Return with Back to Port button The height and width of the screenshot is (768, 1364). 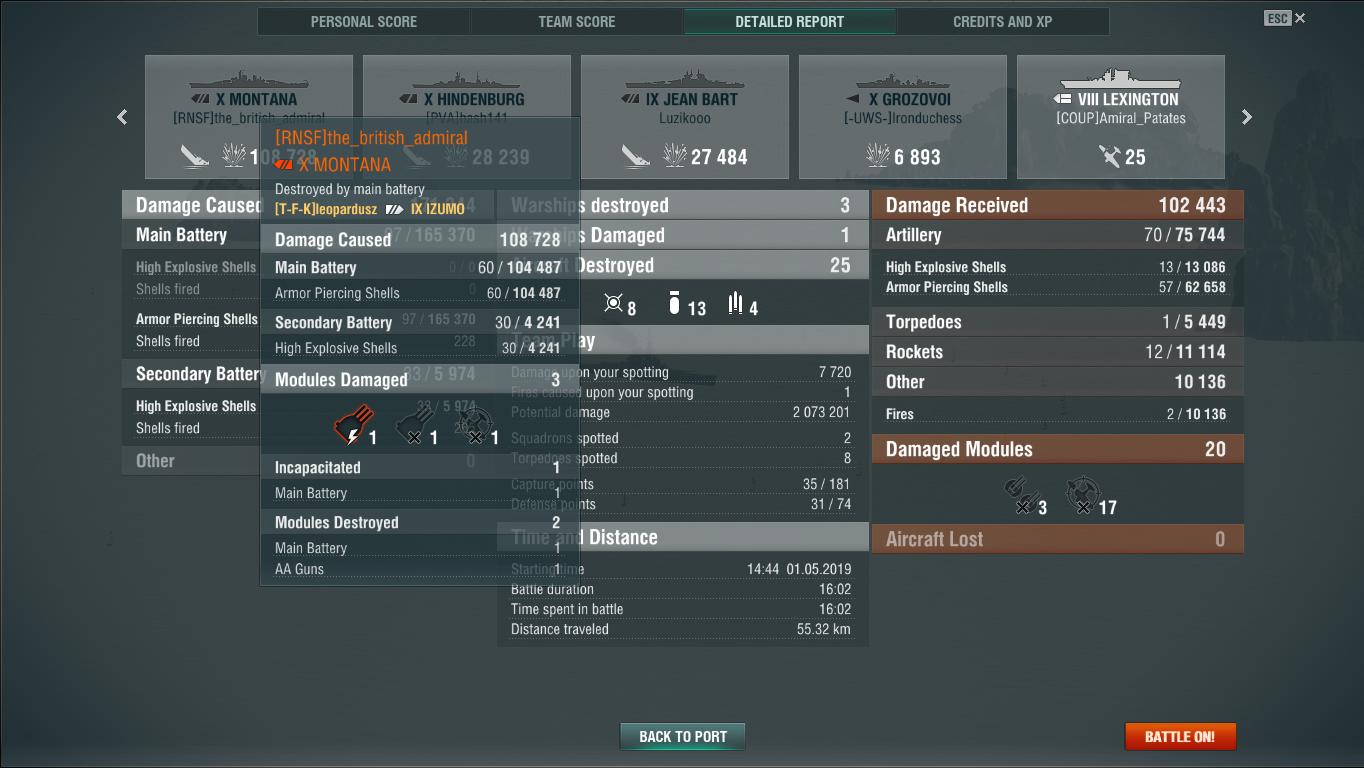[x=683, y=736]
